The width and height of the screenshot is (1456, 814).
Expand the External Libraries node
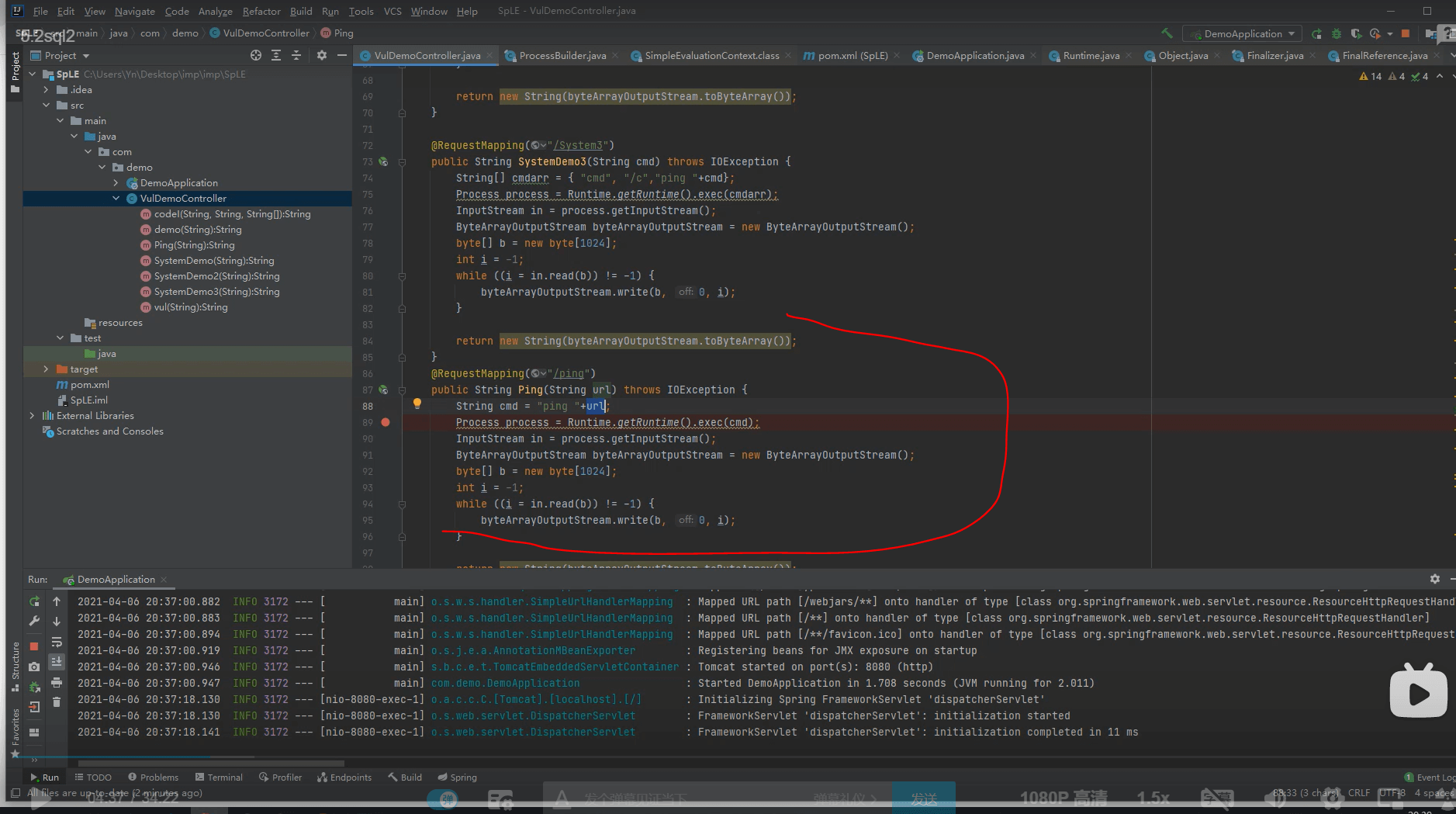[x=32, y=416]
